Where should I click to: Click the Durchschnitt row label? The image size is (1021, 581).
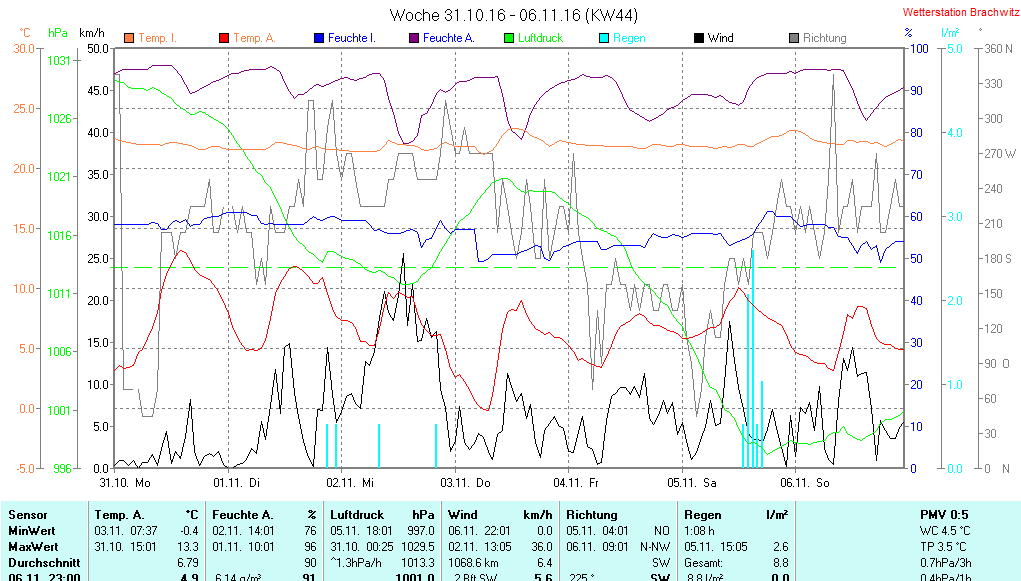[39, 563]
